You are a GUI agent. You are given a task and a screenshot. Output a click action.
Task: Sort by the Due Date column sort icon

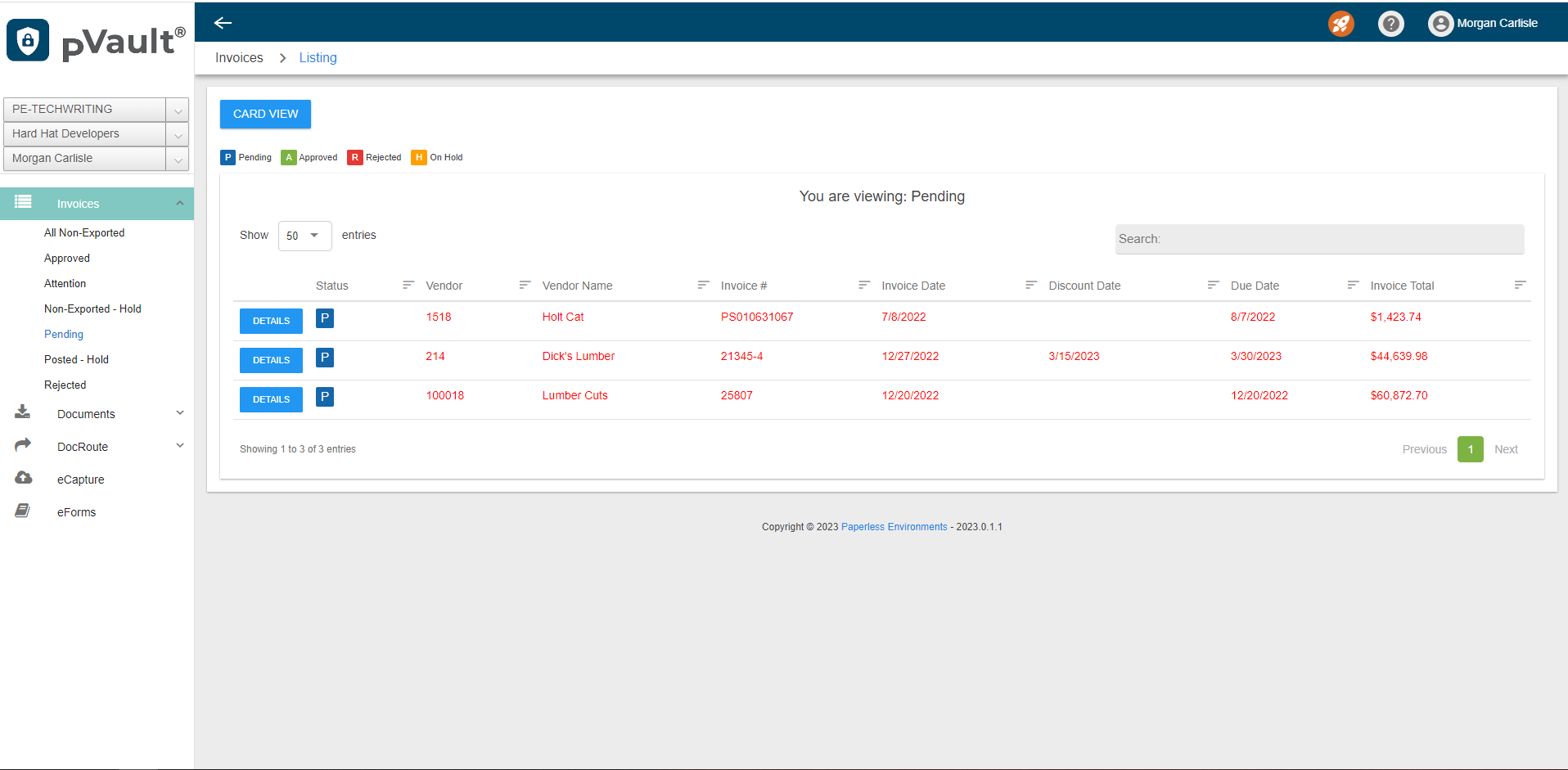1353,285
